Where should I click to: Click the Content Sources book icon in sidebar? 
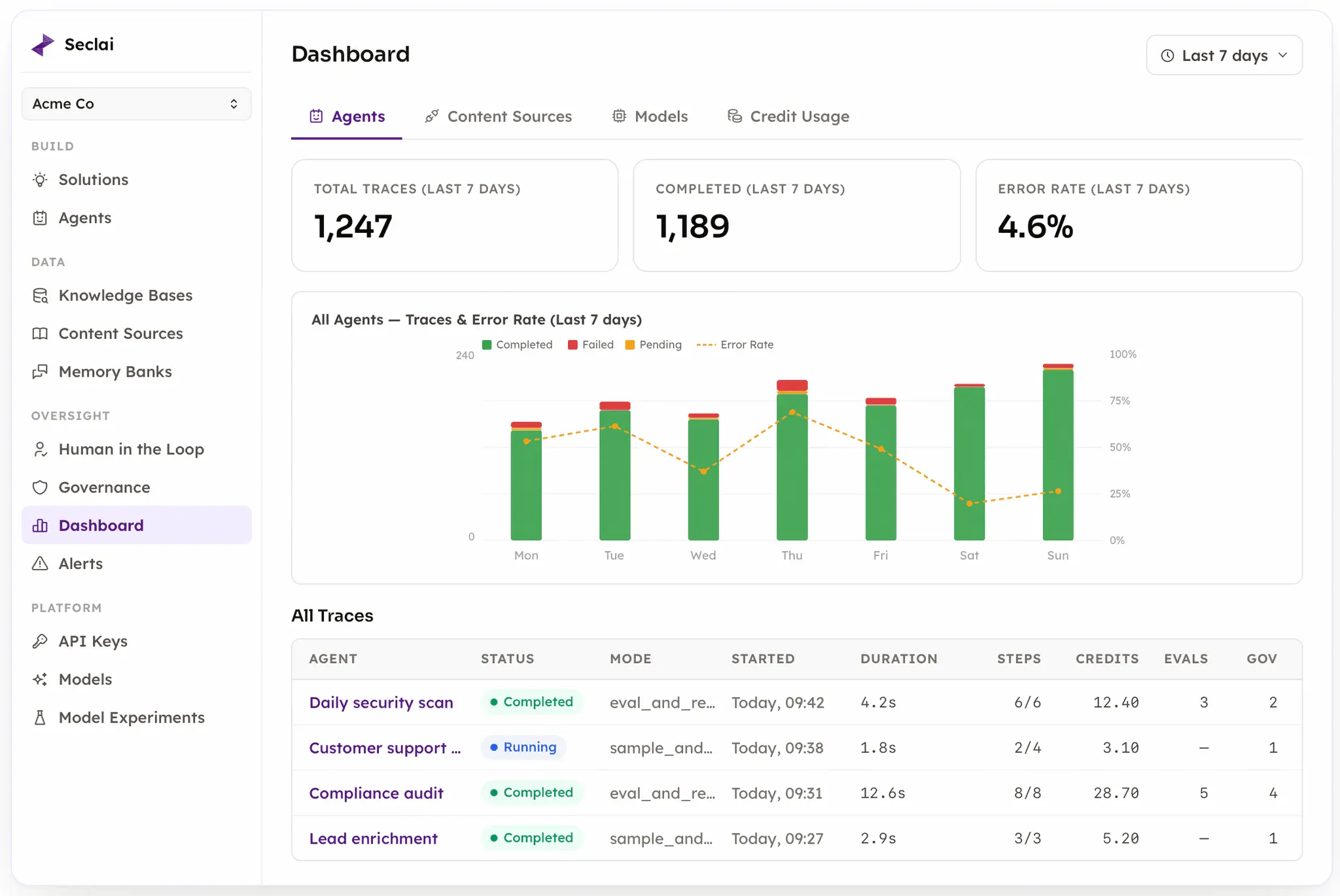(40, 334)
